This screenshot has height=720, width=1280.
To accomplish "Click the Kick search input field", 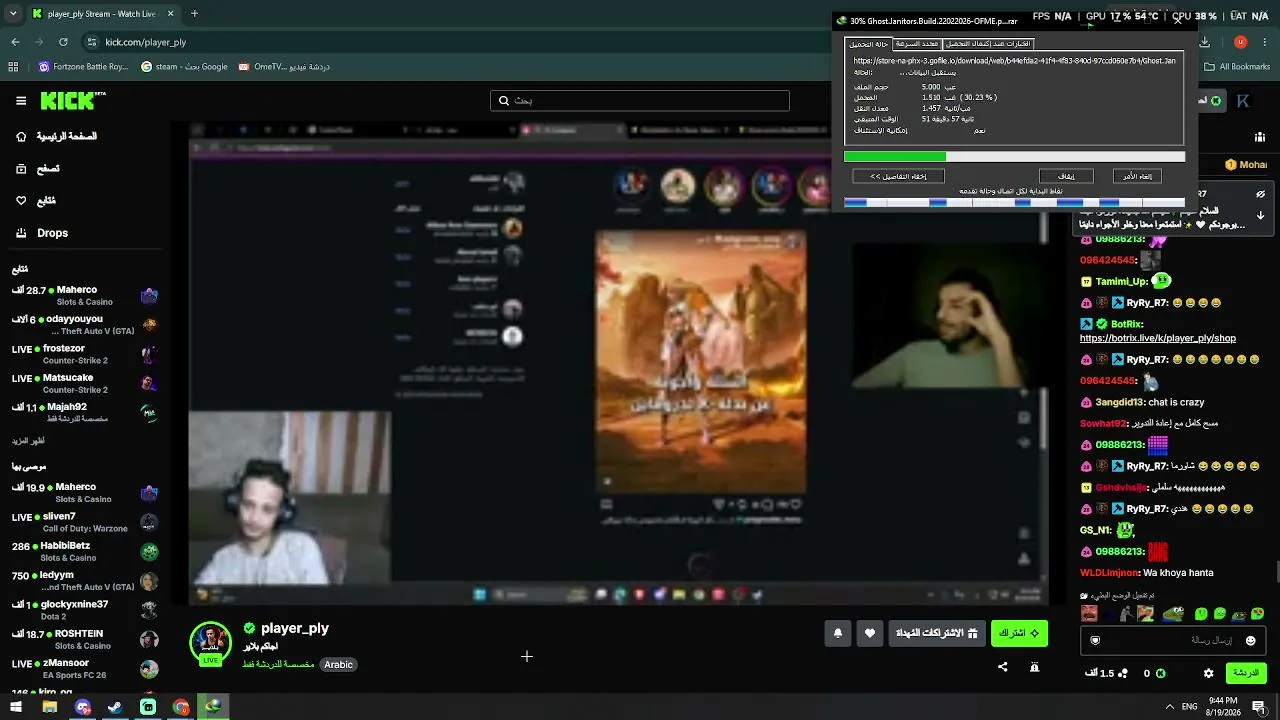I will [640, 100].
